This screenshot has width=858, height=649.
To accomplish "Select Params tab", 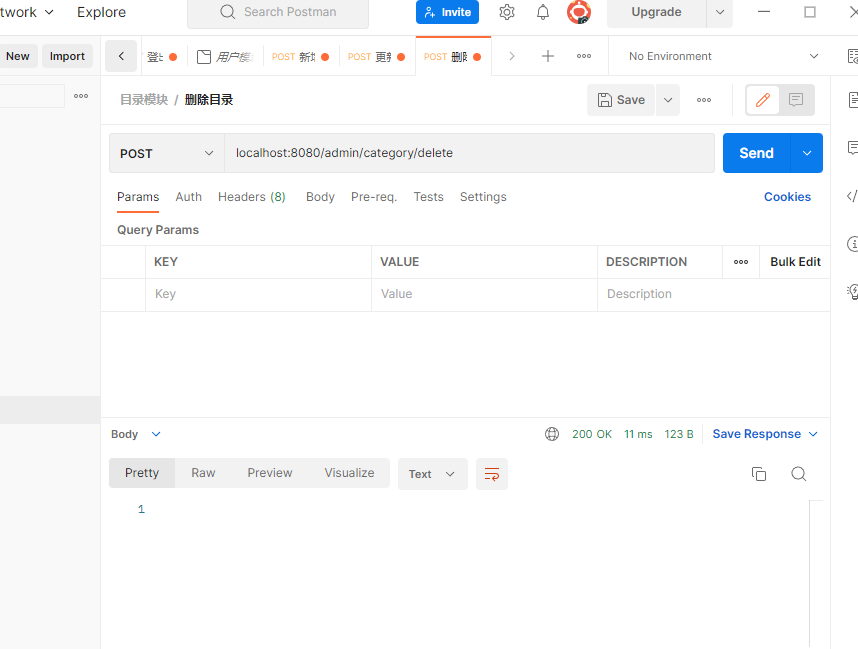I will tap(138, 197).
